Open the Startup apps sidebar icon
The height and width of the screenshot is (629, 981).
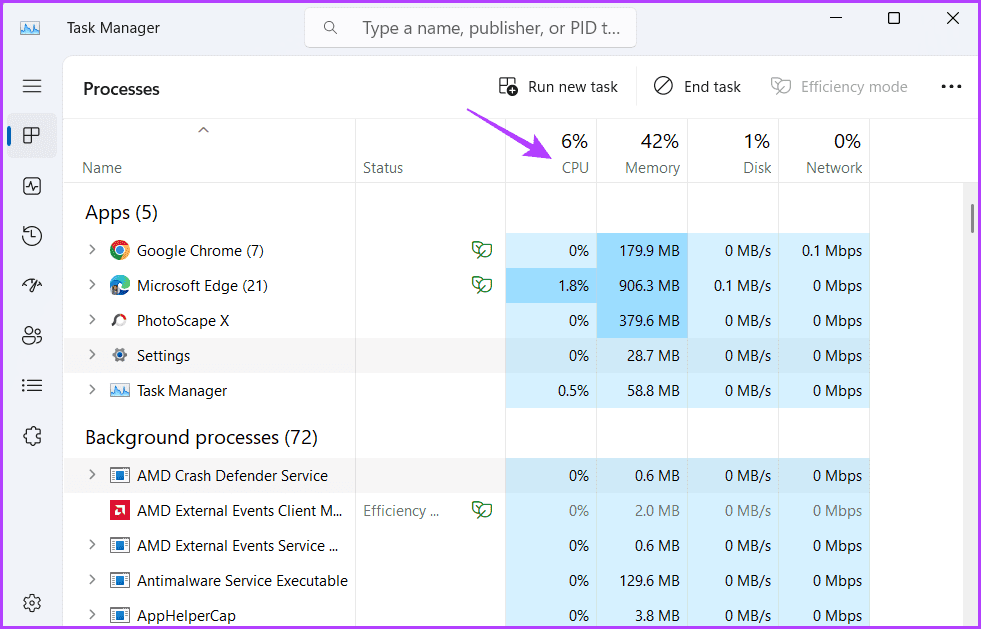[x=32, y=285]
